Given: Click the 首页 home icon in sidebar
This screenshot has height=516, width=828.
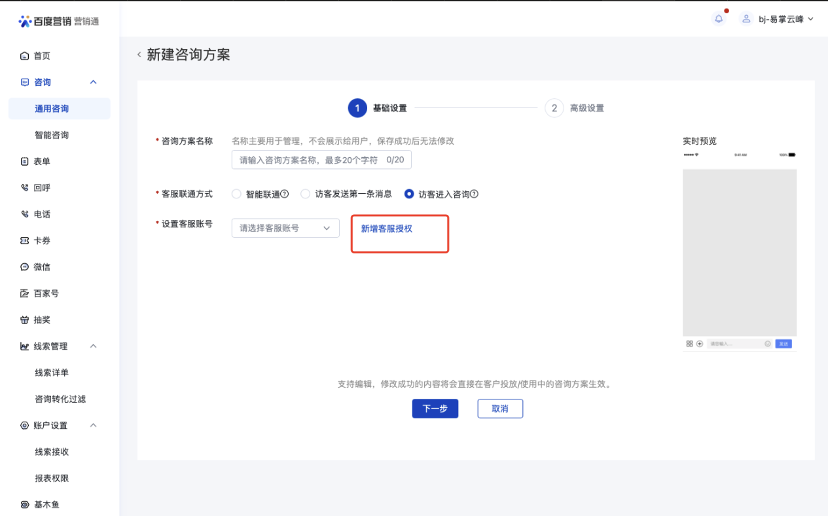Looking at the screenshot, I should (25, 56).
